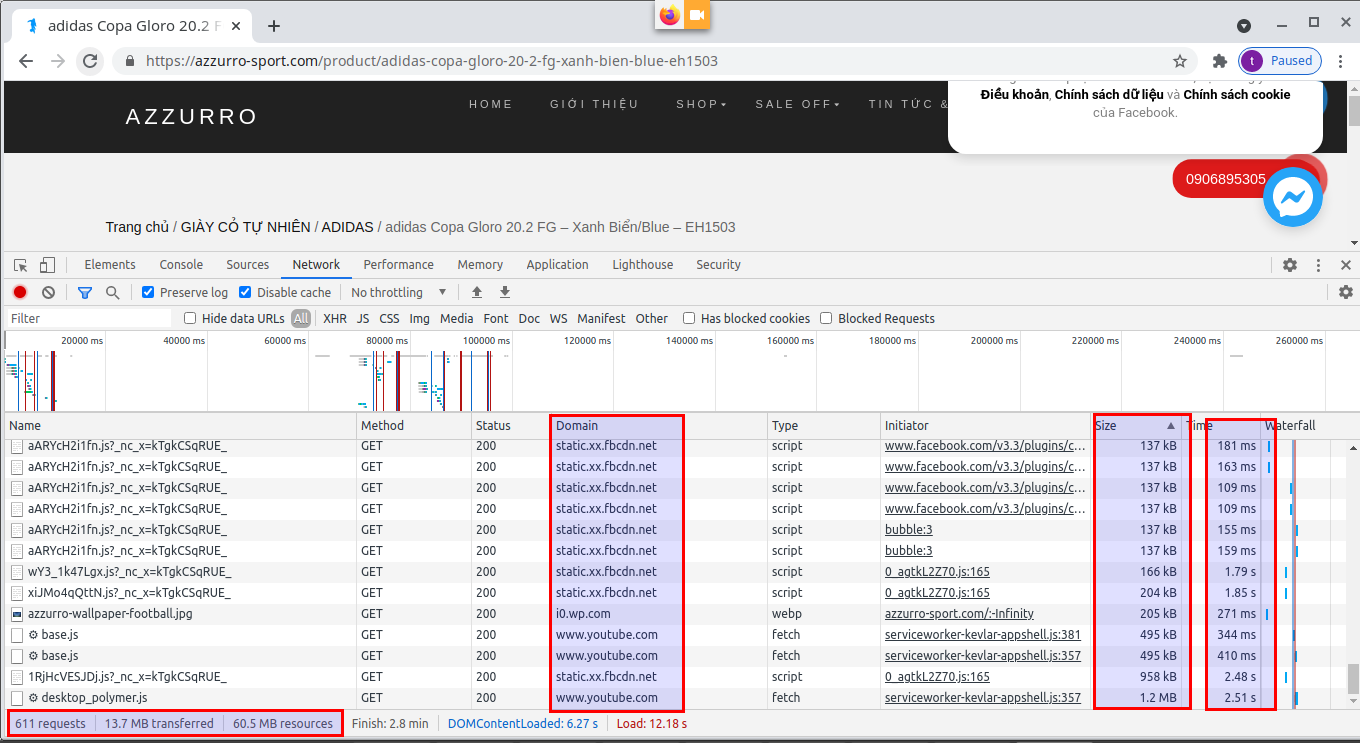Filter requests by Img type
The height and width of the screenshot is (743, 1360).
tap(419, 318)
